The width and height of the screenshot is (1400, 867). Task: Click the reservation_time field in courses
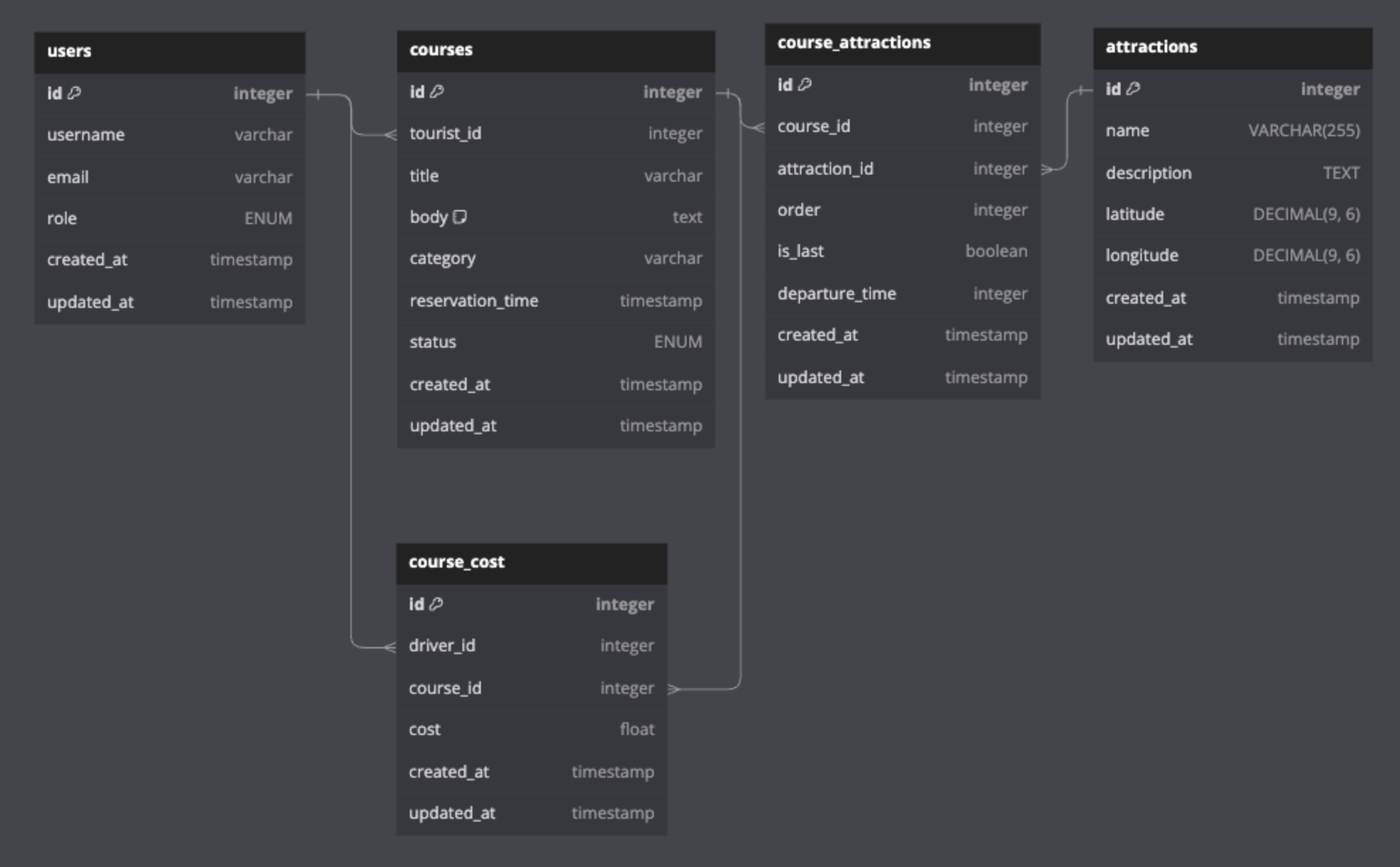(555, 301)
